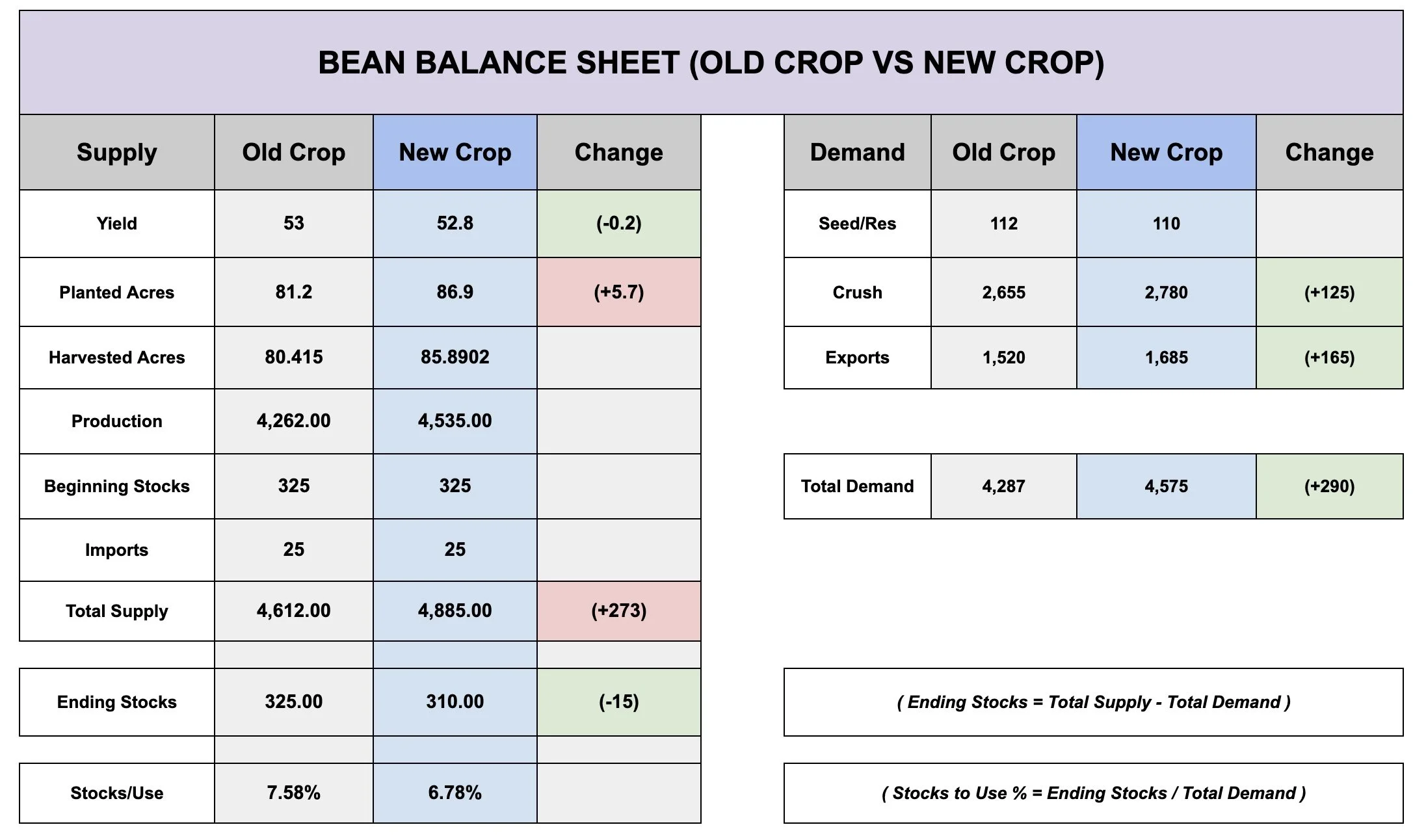
Task: Select the Crush change cell (+125)
Action: 1330,292
